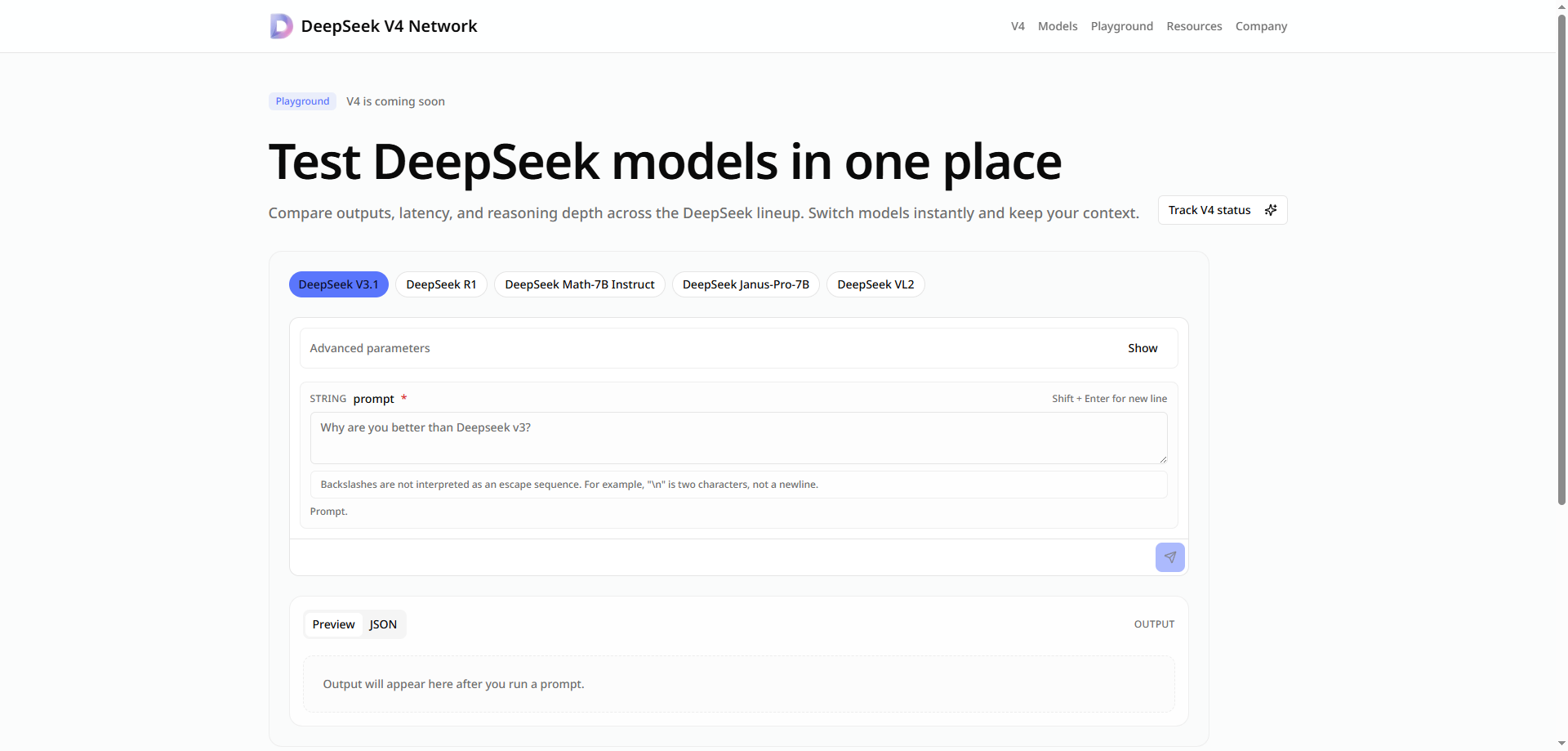Click the DeepSeek logo icon
1568x751 pixels.
[x=280, y=25]
